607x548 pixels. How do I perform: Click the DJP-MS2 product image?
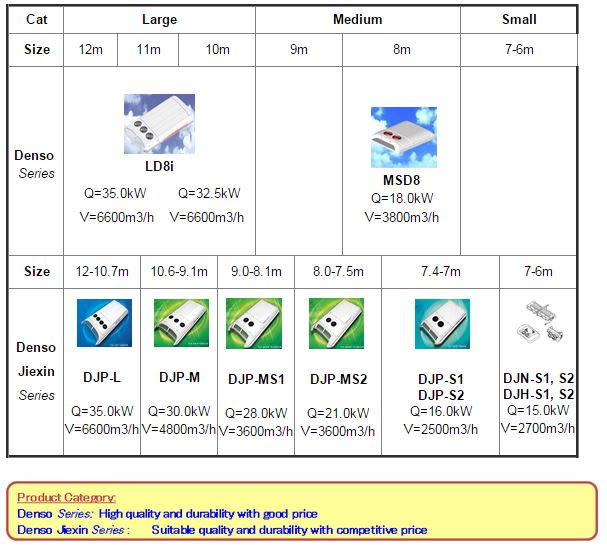[x=336, y=323]
